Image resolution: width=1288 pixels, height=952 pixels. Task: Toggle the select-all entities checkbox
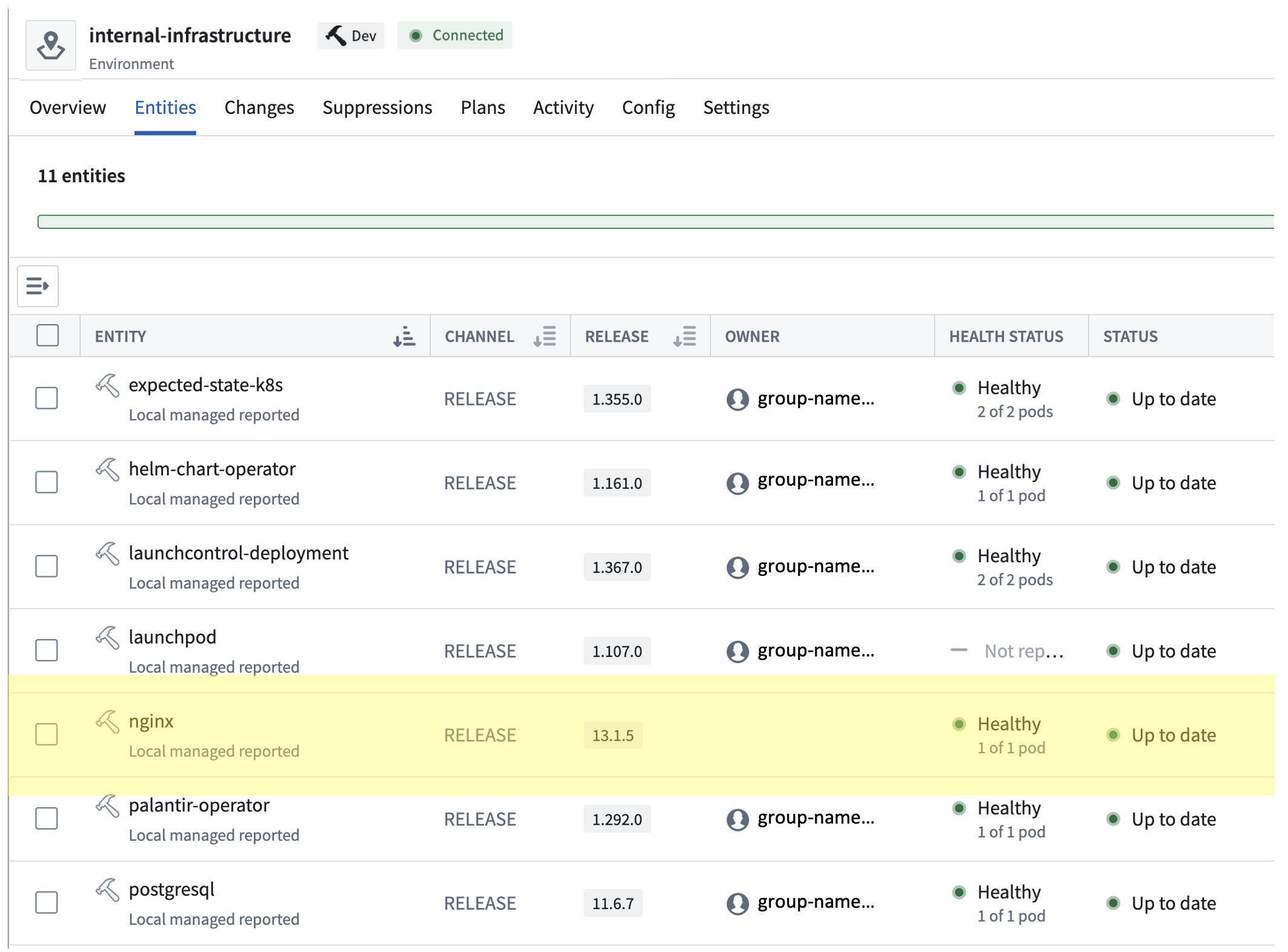[x=47, y=336]
